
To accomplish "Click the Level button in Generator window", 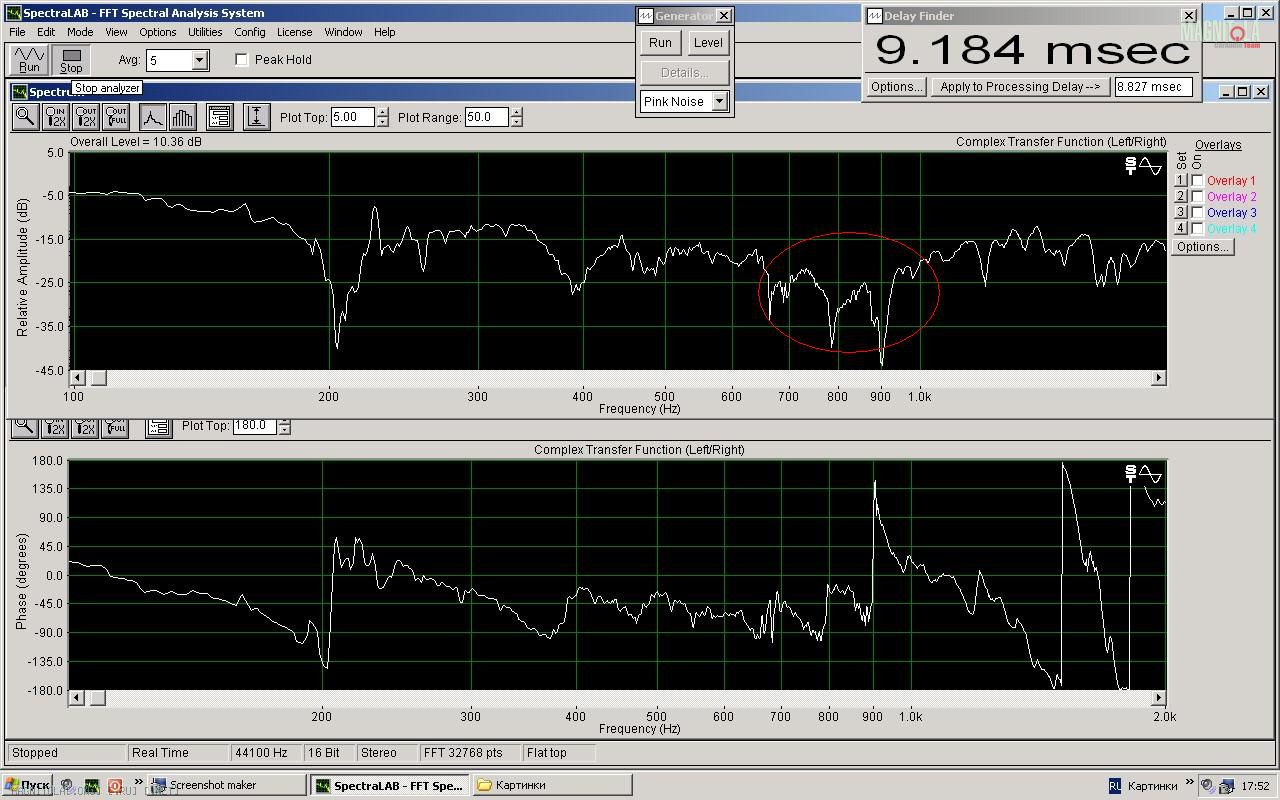I will [x=708, y=43].
